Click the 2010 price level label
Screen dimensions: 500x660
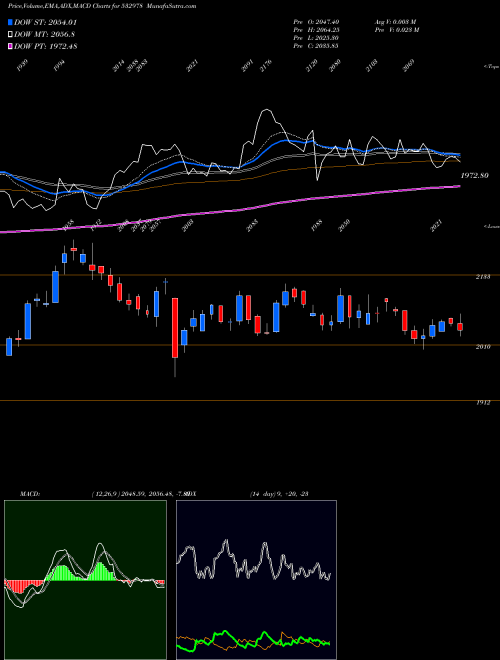[483, 347]
